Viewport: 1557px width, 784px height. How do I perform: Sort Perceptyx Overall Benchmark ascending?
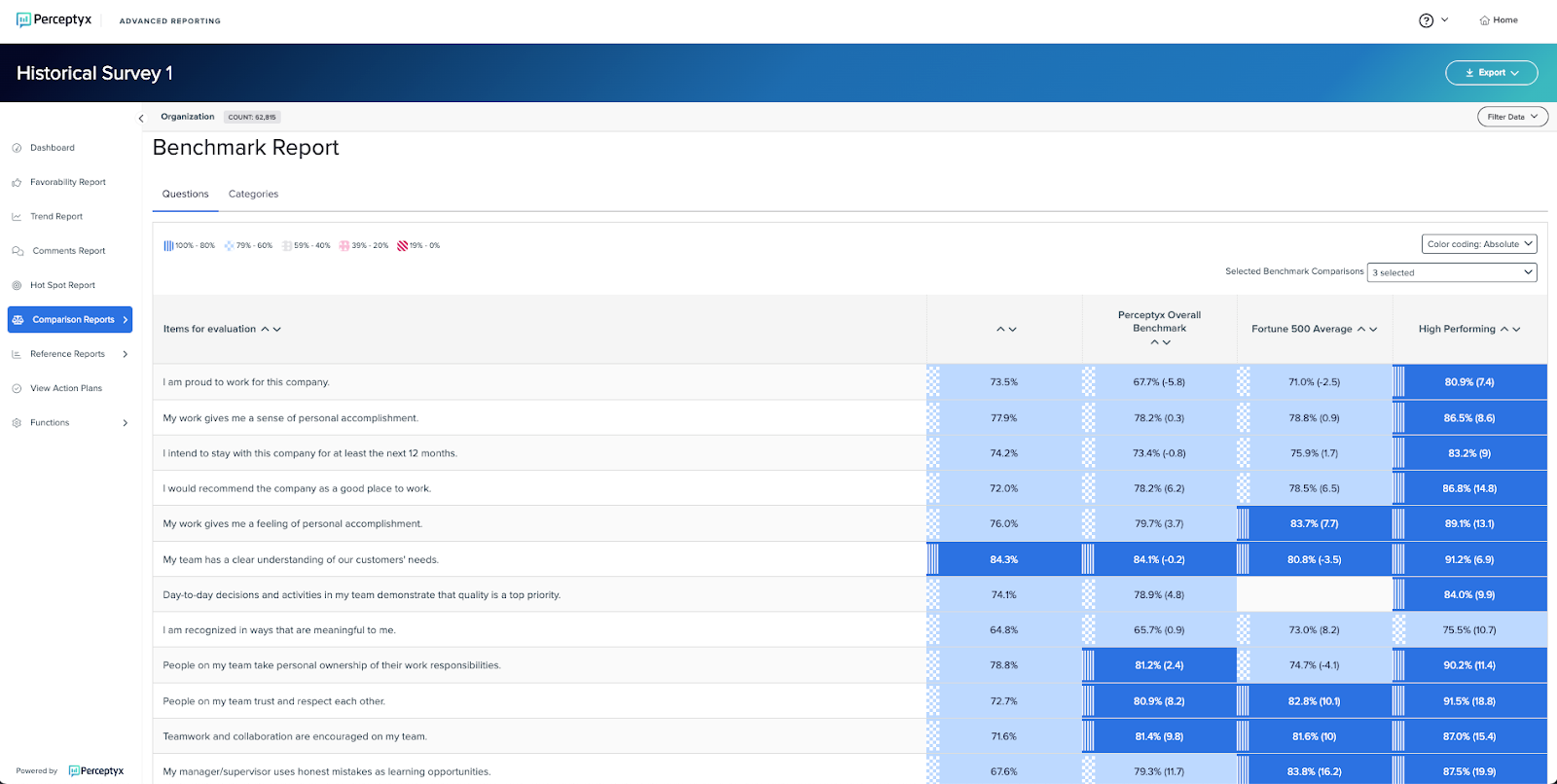pyautogui.click(x=1154, y=342)
